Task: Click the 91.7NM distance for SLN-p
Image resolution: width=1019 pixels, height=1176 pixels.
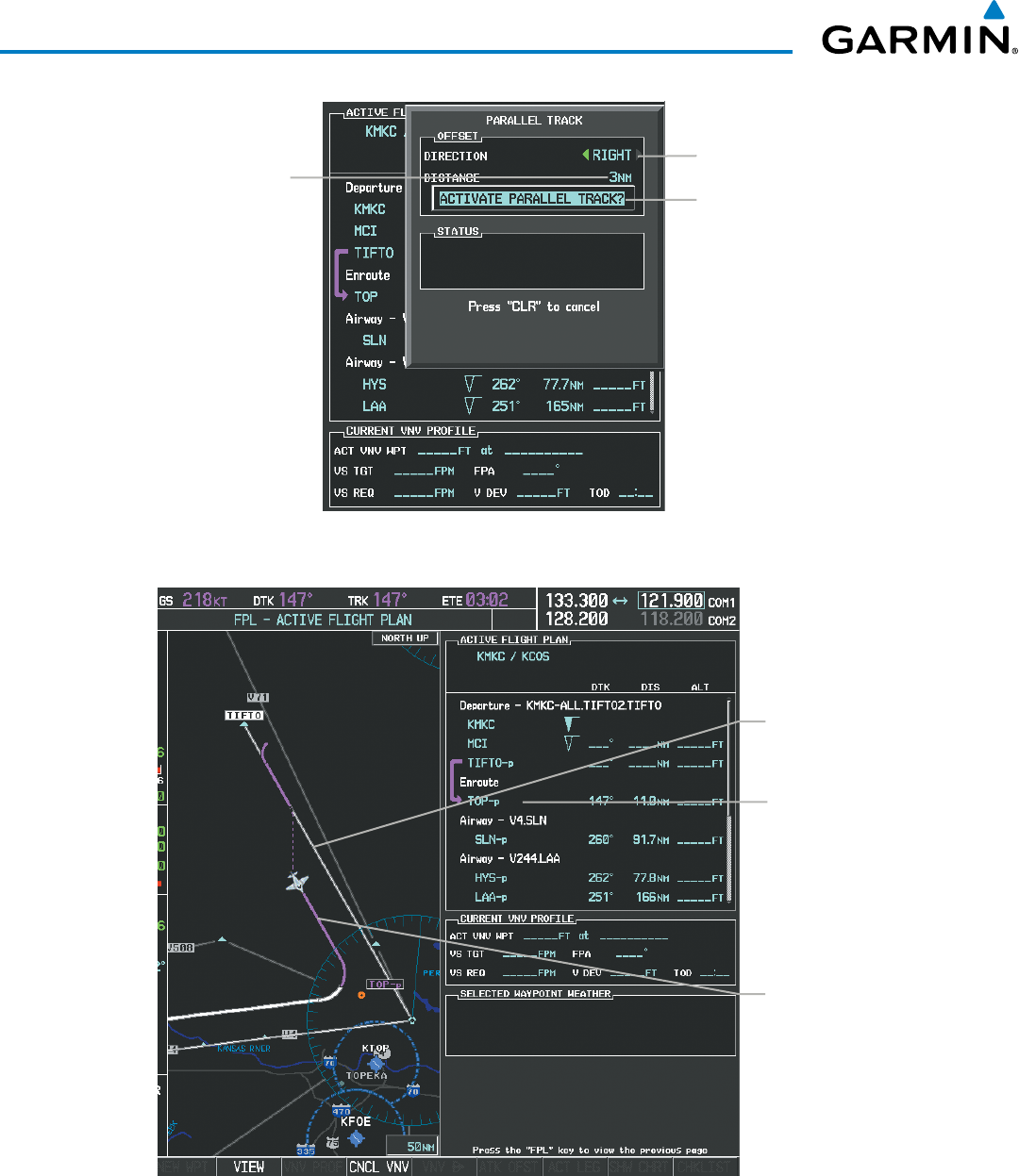Action: click(x=651, y=839)
